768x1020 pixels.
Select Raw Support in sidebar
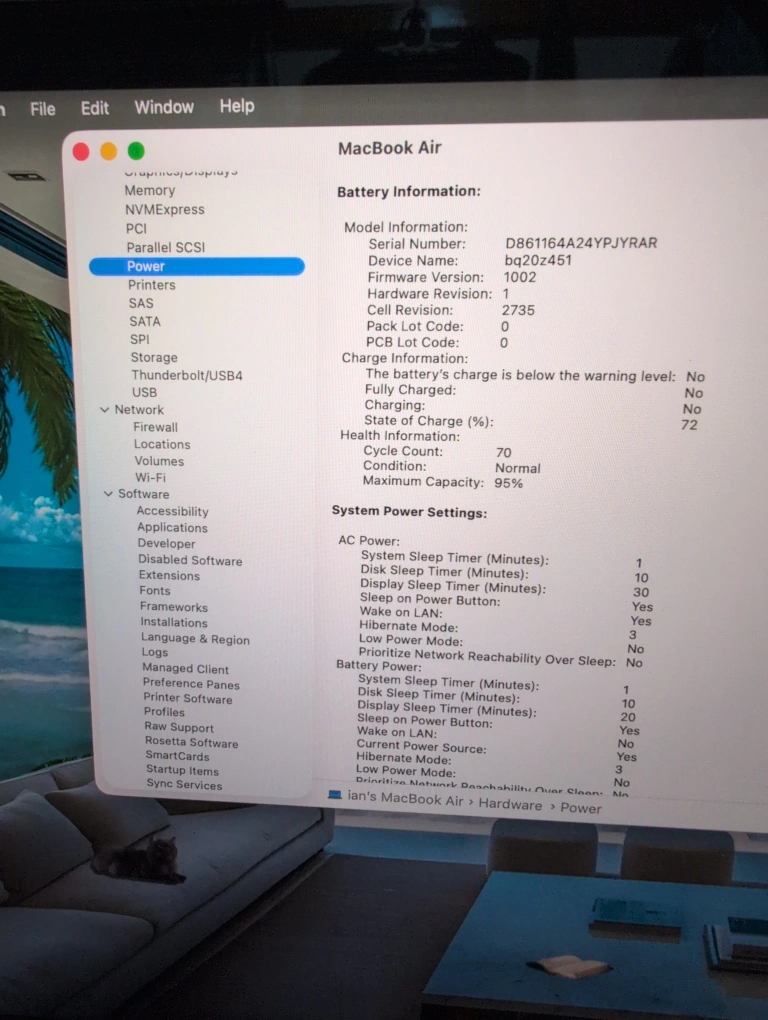click(x=179, y=727)
